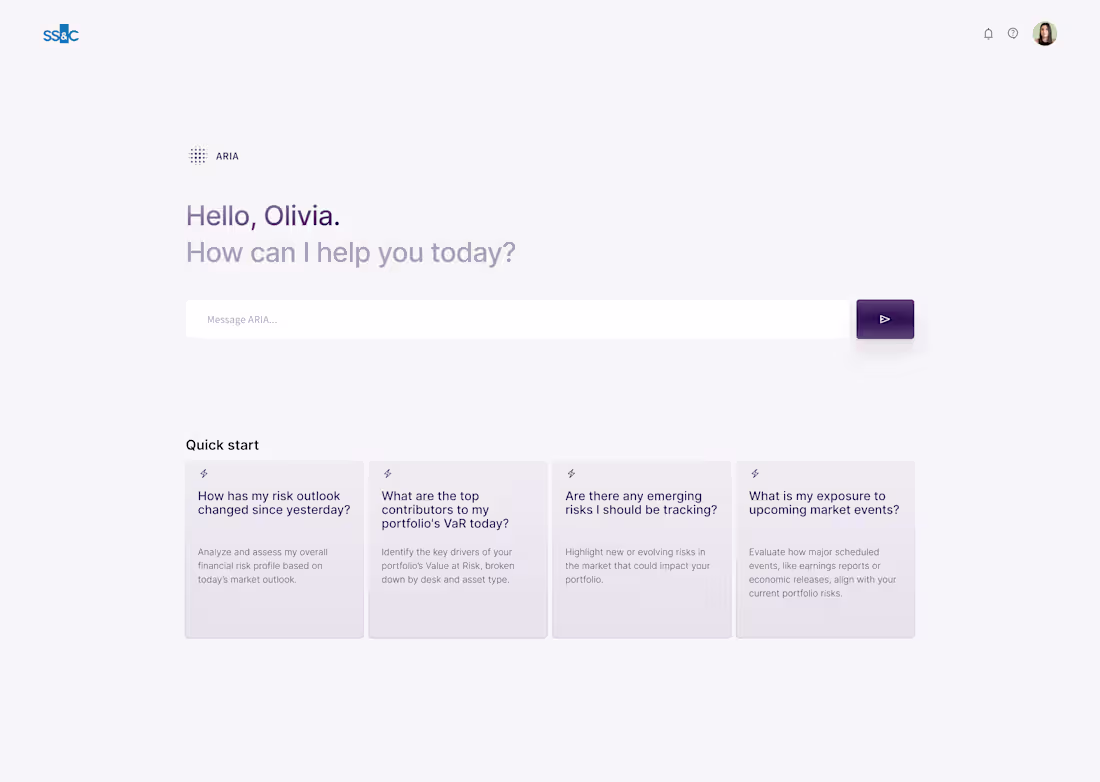1100x782 pixels.
Task: Choose 'exposure to upcoming market events' prompt
Action: 824,503
